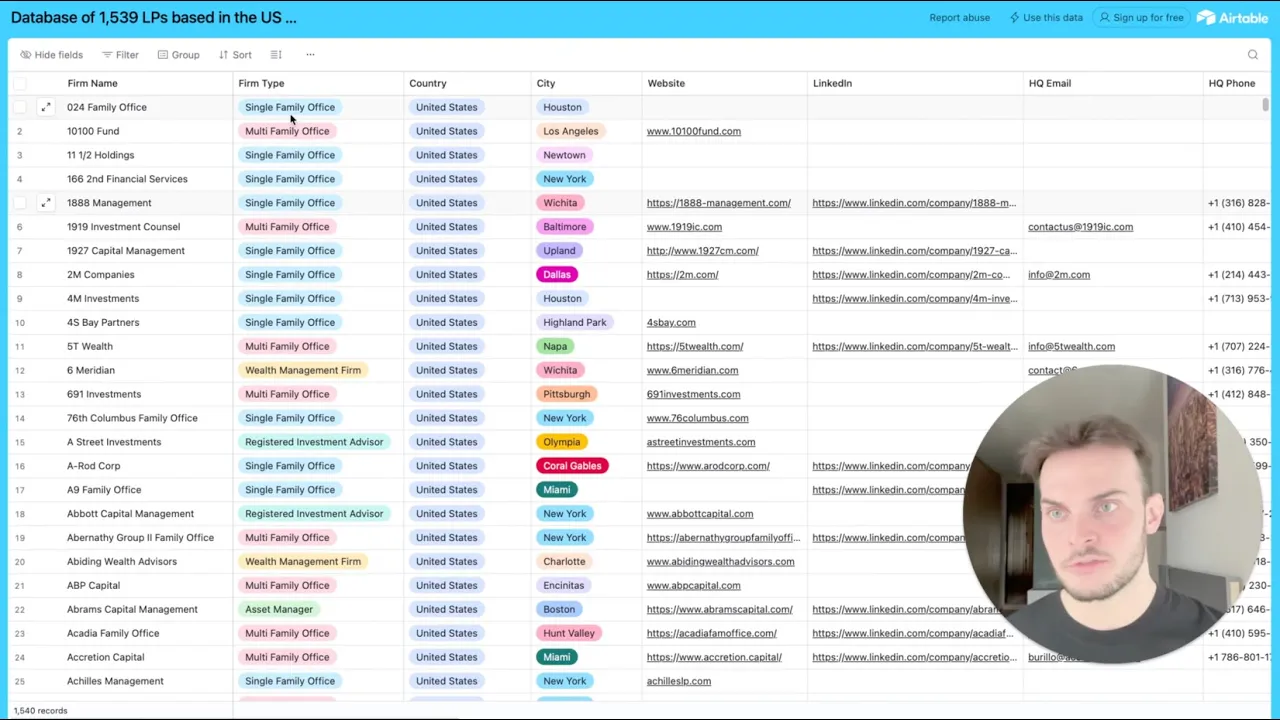The height and width of the screenshot is (720, 1280).
Task: Click the Country column header
Action: (x=427, y=83)
